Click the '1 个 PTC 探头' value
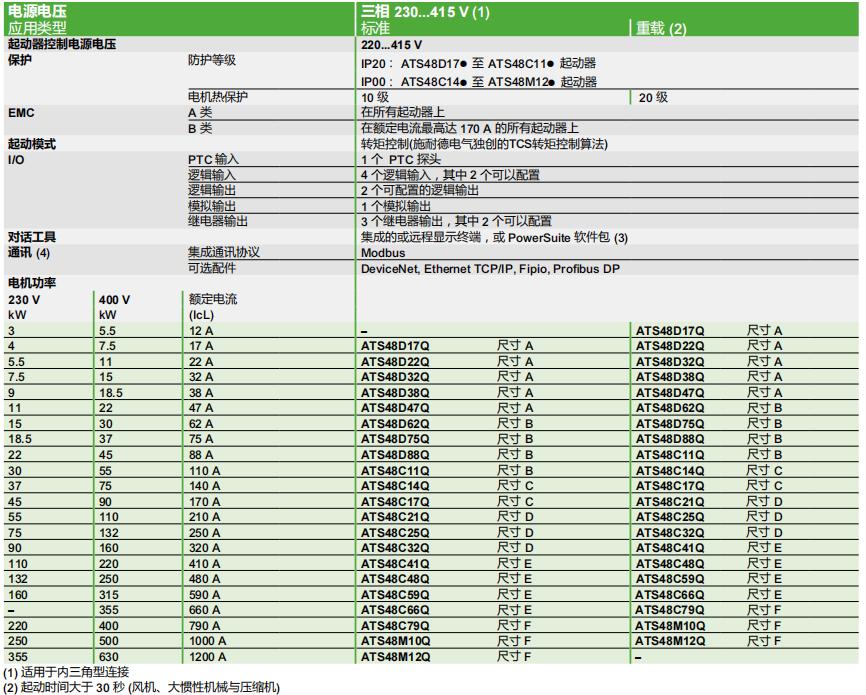The width and height of the screenshot is (866, 695). [x=401, y=160]
